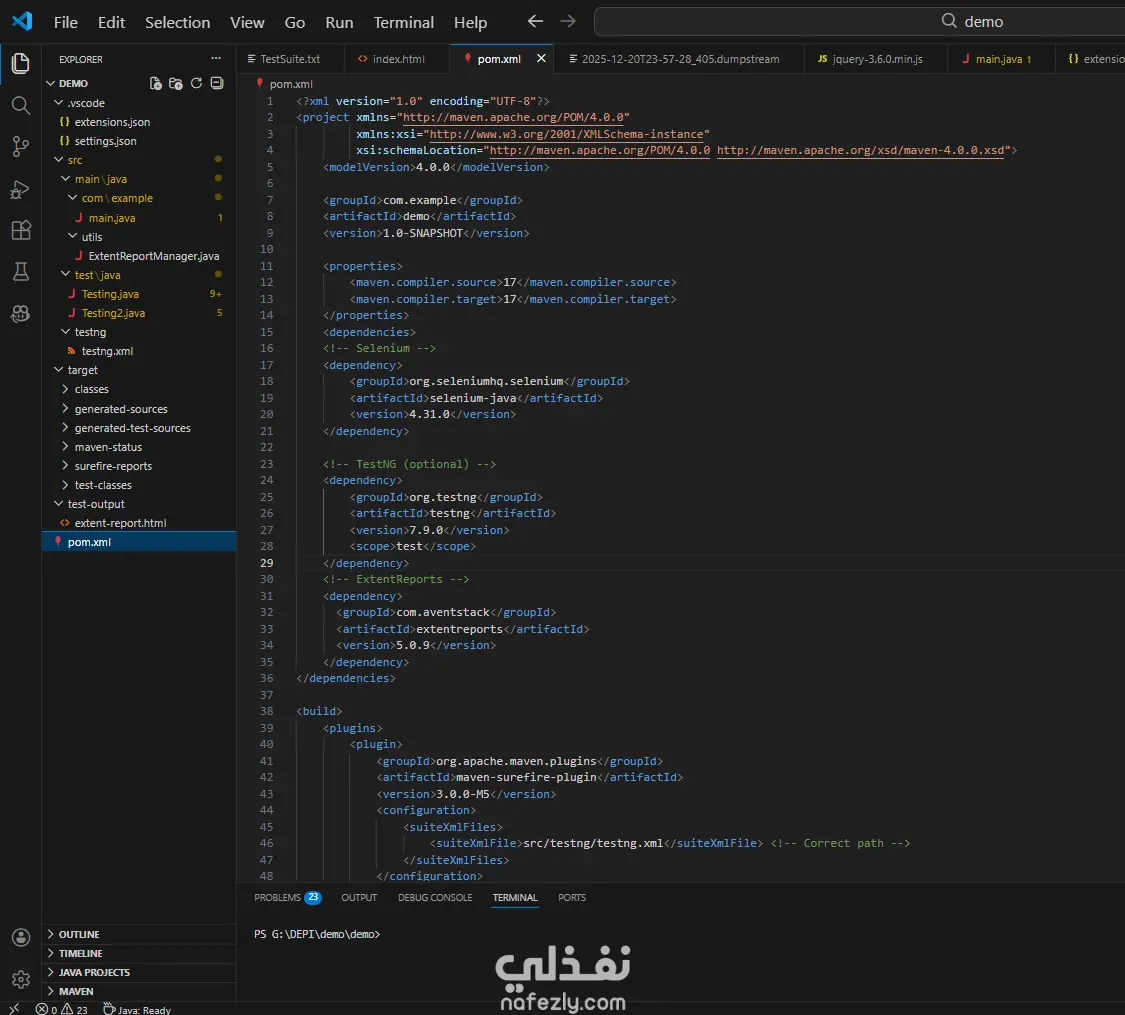Open the Run and Debug view
1125x1015 pixels.
click(21, 189)
